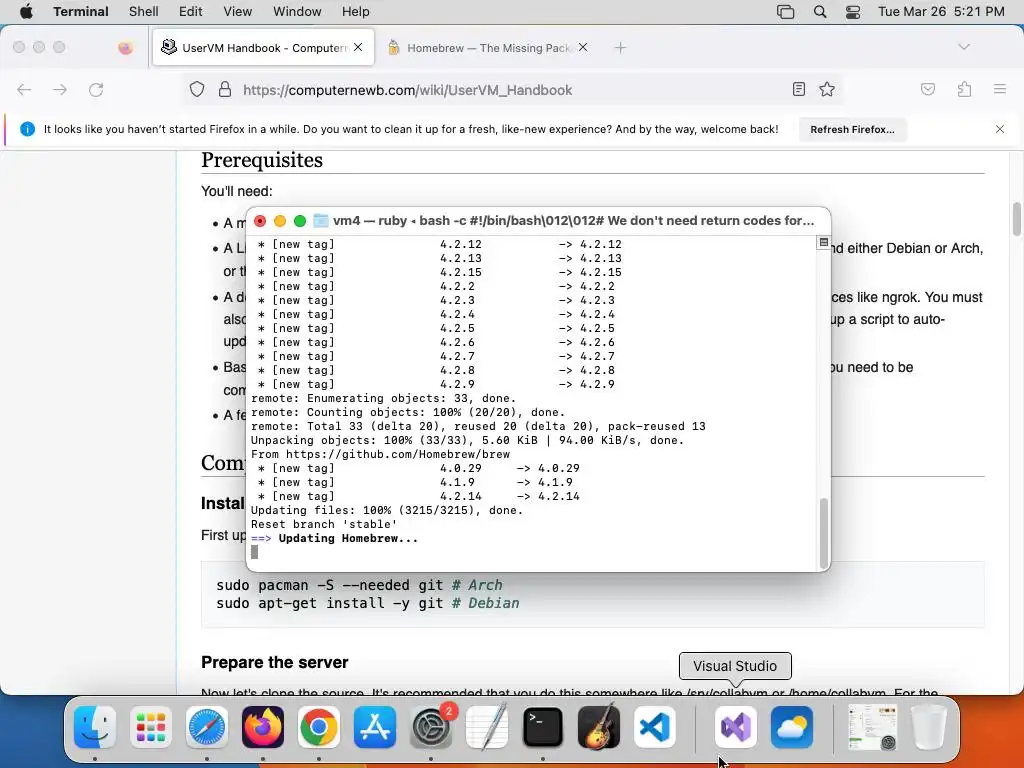Open Stage Manager menu bar icon

[x=786, y=12]
